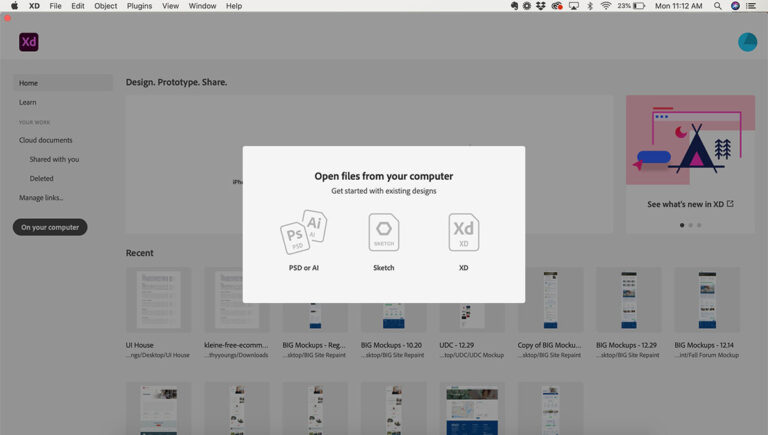Open Manage links...
768x435 pixels.
point(41,198)
